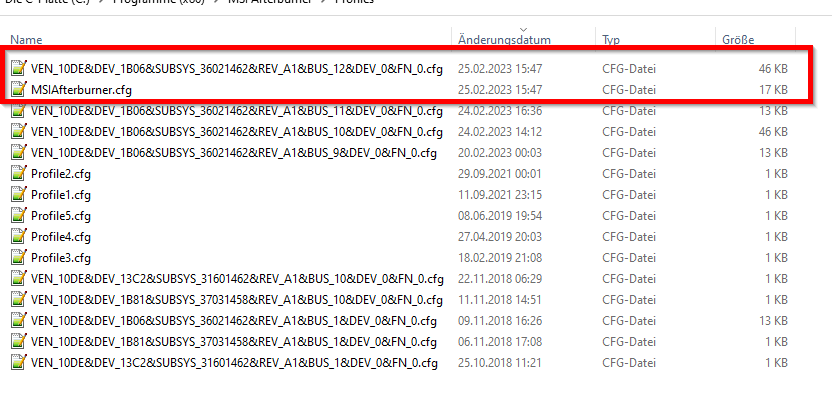This screenshot has height=397, width=832.
Task: Click the Profile5.cfg file icon
Action: click(x=19, y=215)
